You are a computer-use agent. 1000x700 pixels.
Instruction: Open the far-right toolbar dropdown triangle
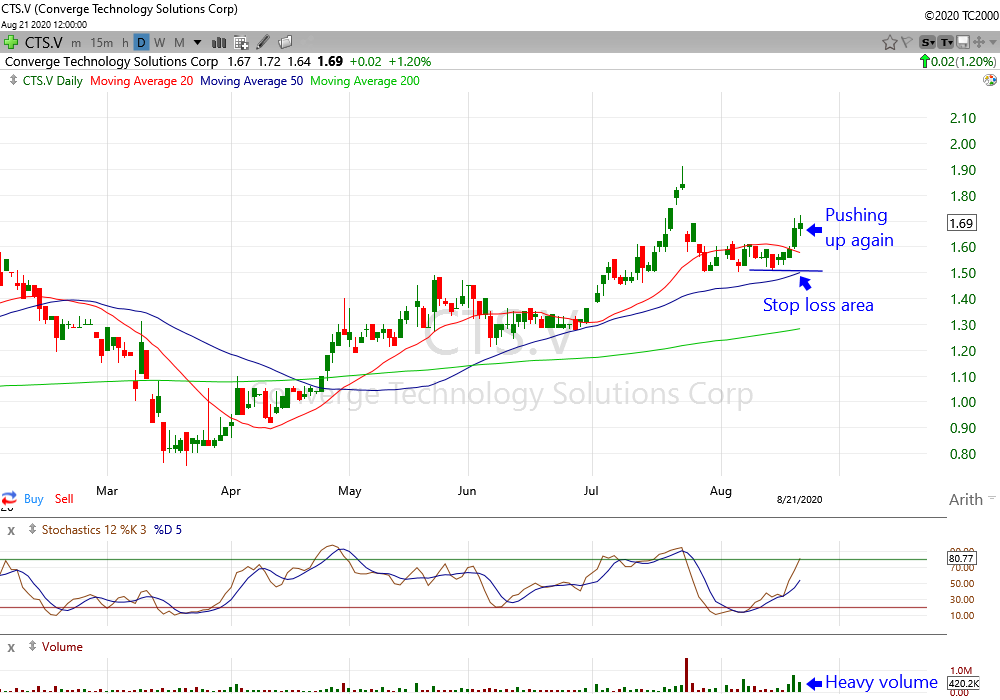[992, 43]
